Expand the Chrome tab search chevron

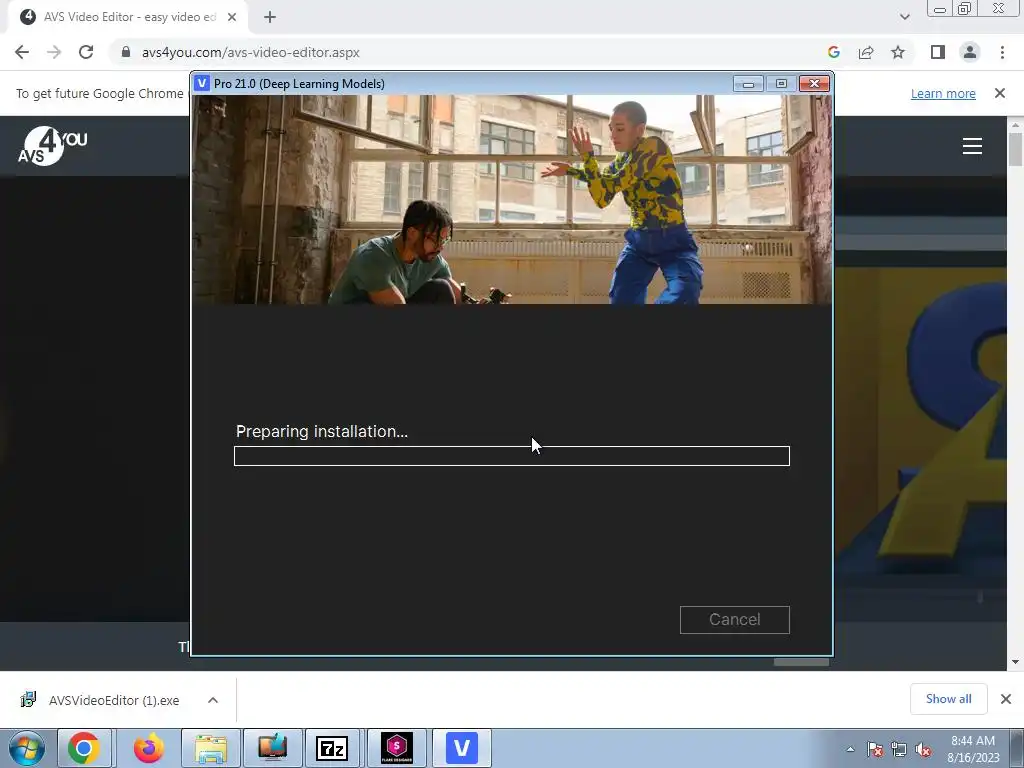click(904, 17)
